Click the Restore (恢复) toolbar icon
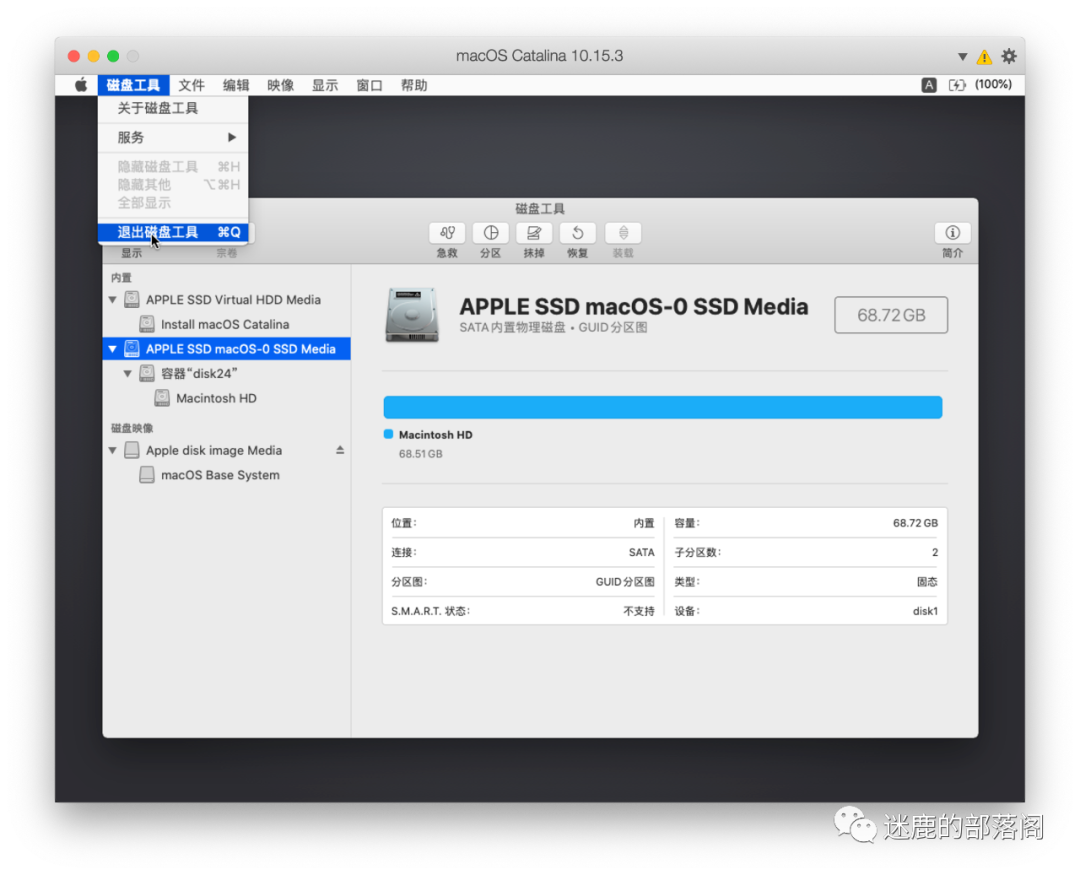 [x=577, y=233]
